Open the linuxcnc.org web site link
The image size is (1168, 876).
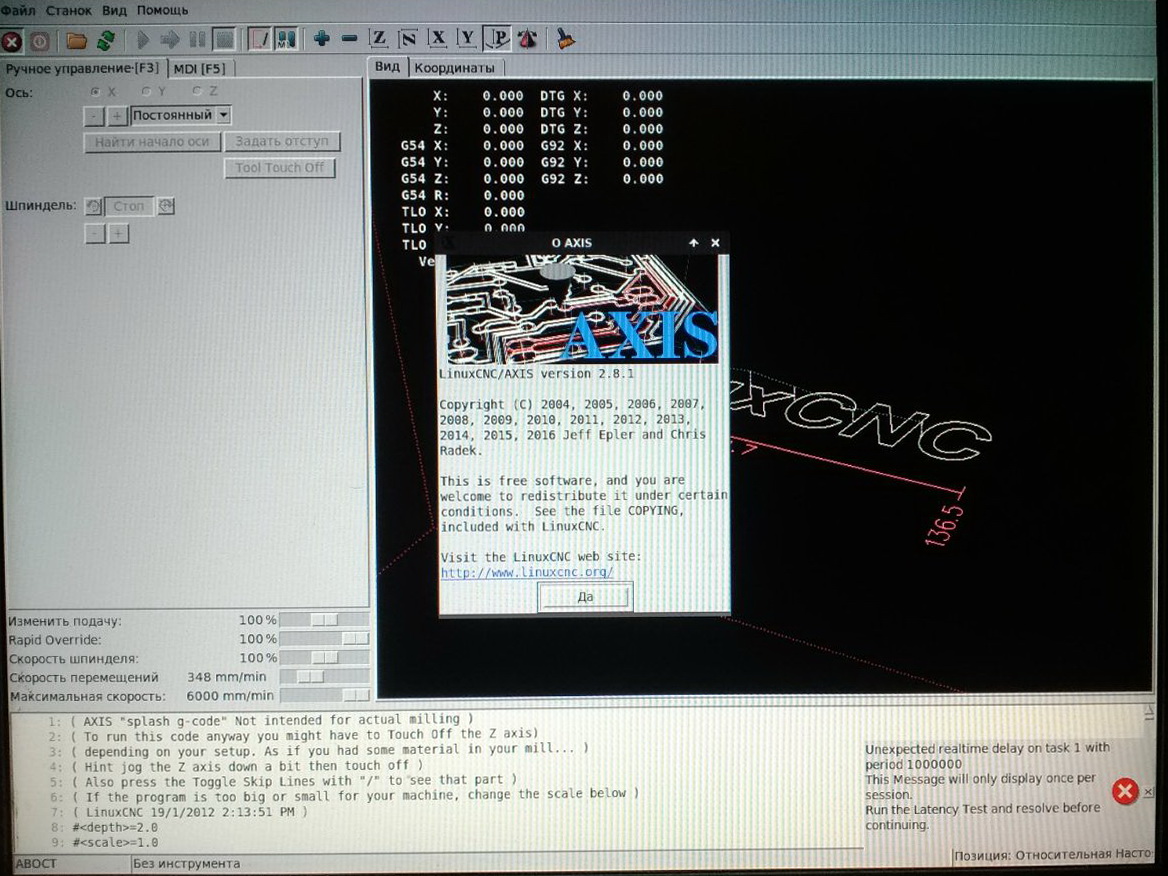(x=527, y=572)
